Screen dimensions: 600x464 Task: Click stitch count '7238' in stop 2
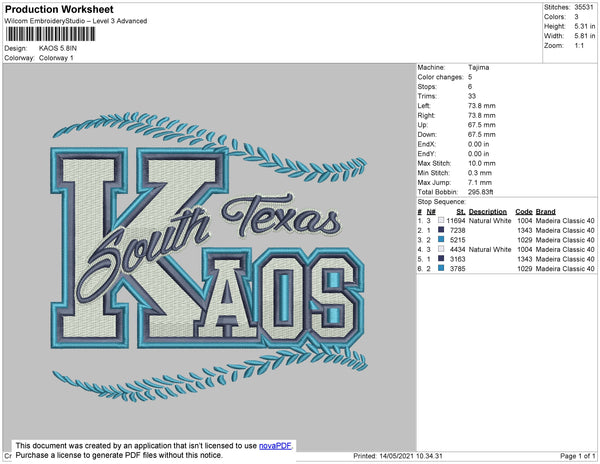click(458, 230)
